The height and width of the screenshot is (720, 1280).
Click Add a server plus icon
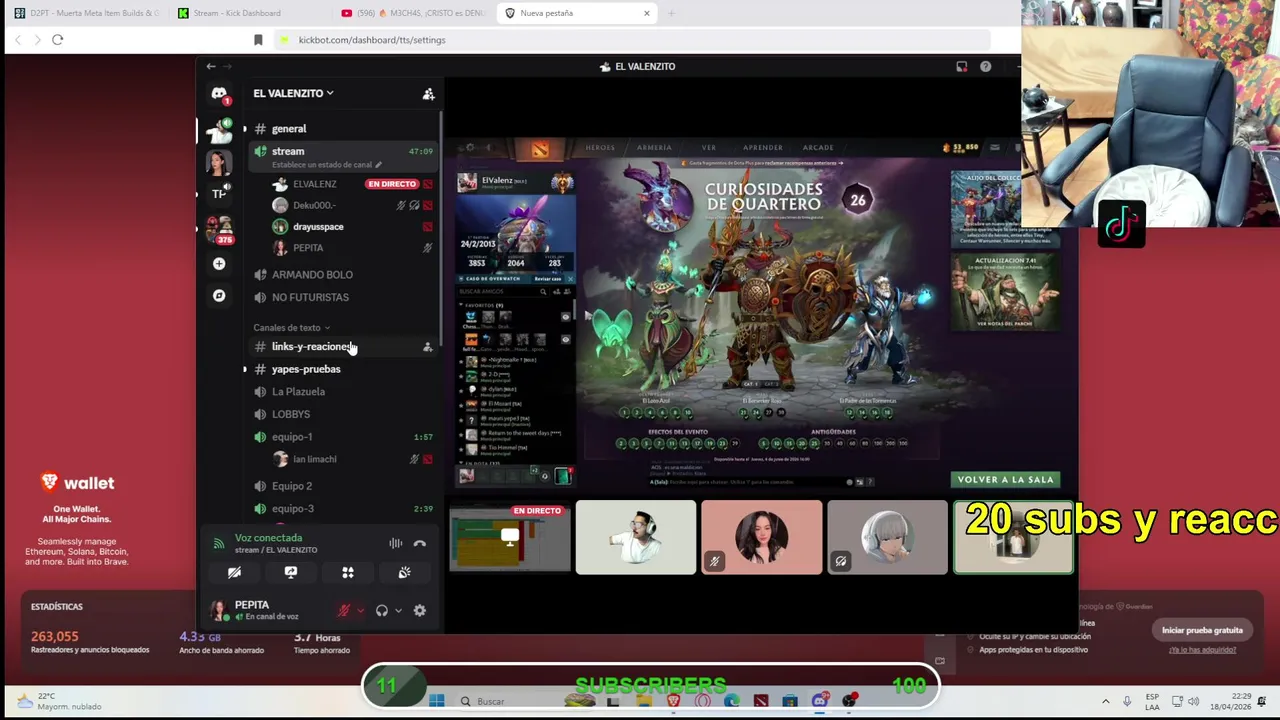point(219,264)
